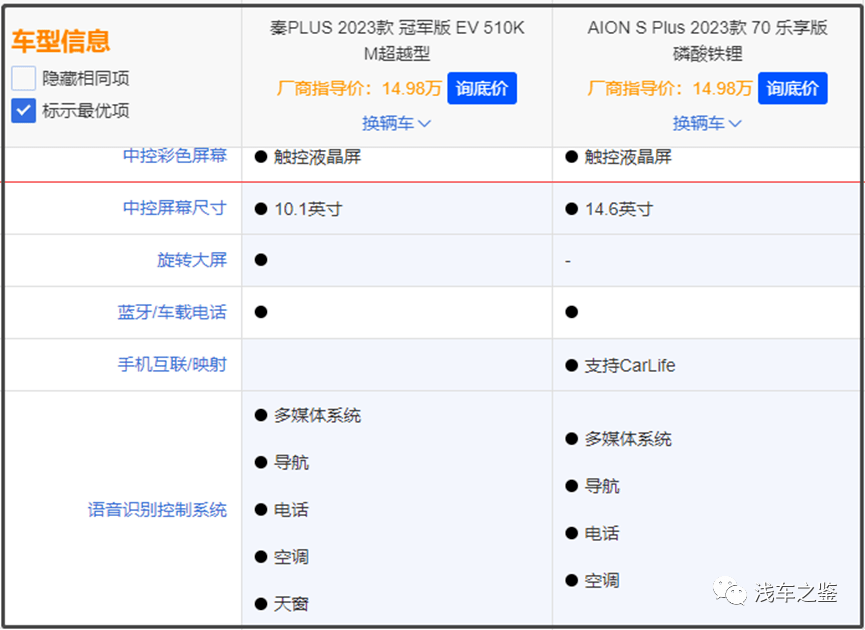Select the 10.1英寸 screen size value

308,209
